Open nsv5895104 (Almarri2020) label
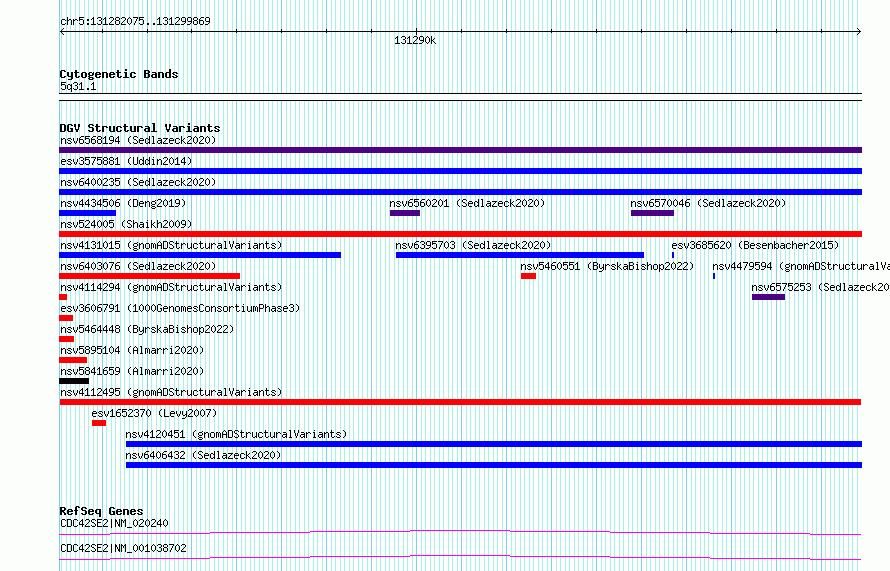The height and width of the screenshot is (571, 890). [x=132, y=350]
